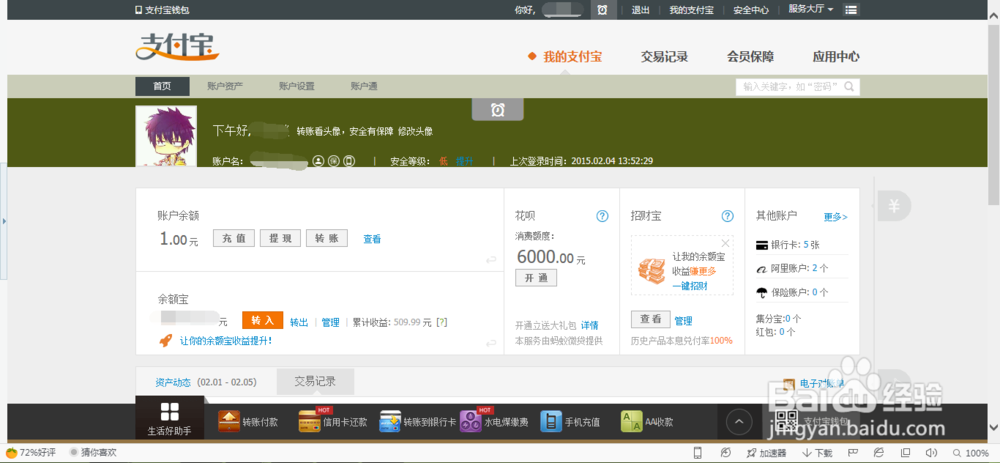
Task: Click the money stack icon in 招财宝
Action: [x=651, y=270]
